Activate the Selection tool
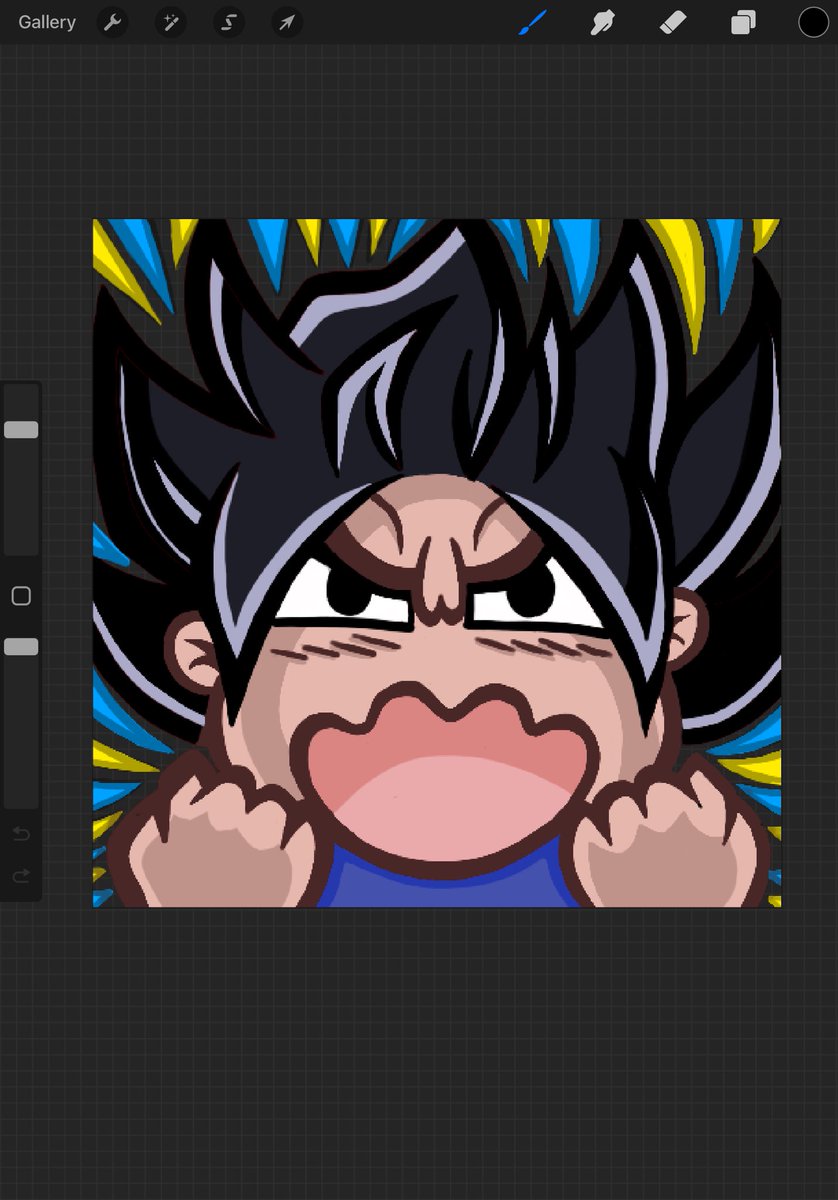 (x=228, y=22)
